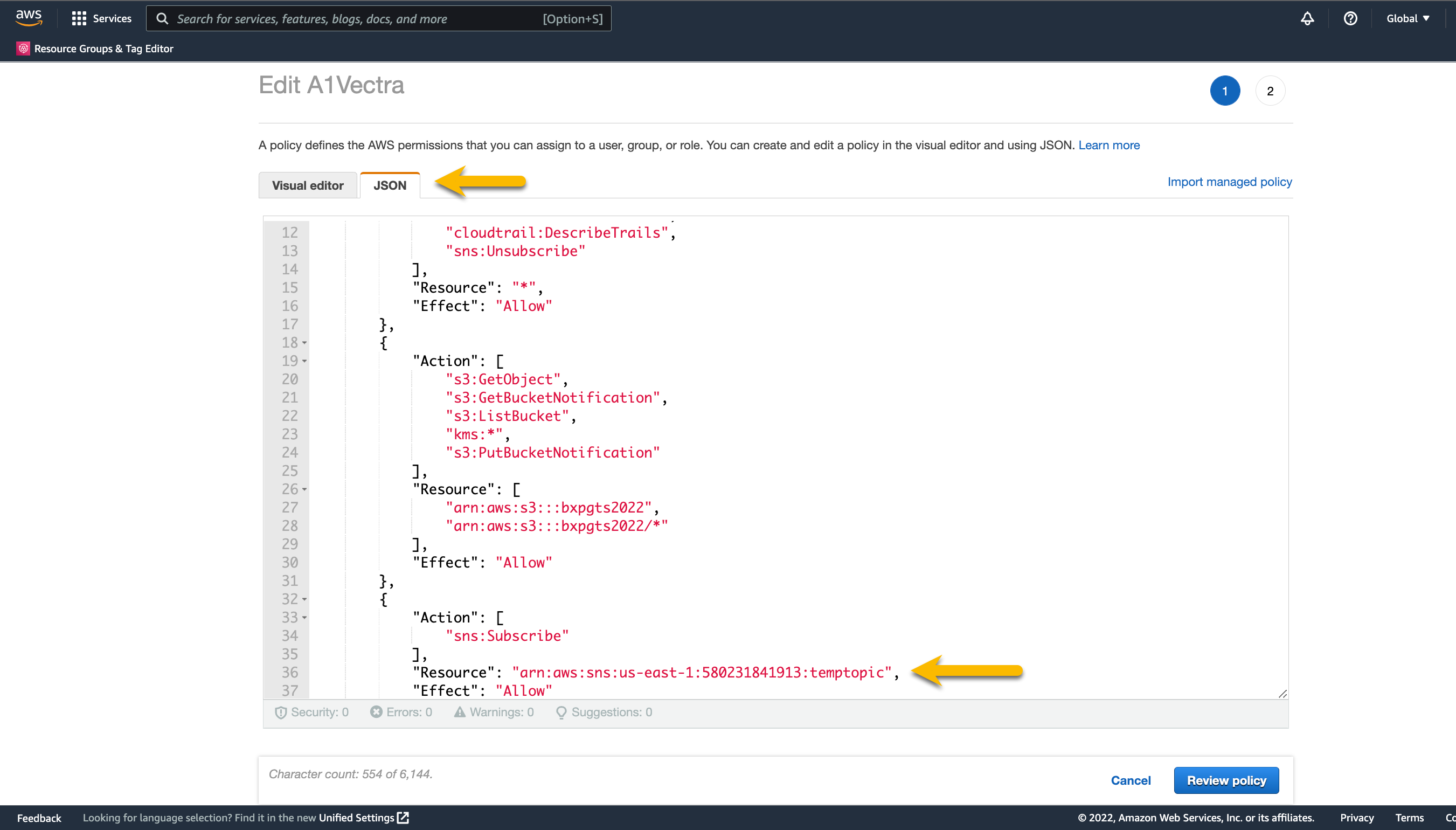Viewport: 1456px width, 830px height.
Task: Collapse the Action array at line 33
Action: 304,617
